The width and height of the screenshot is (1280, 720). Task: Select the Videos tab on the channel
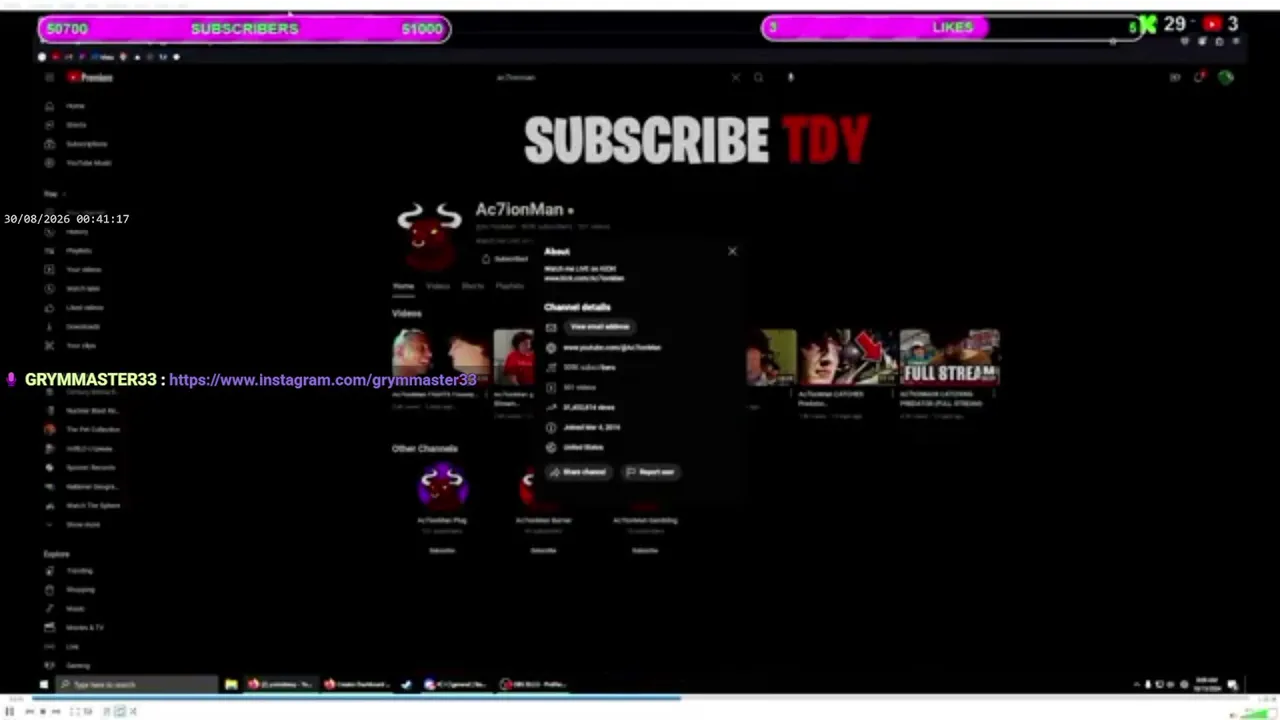pyautogui.click(x=438, y=286)
